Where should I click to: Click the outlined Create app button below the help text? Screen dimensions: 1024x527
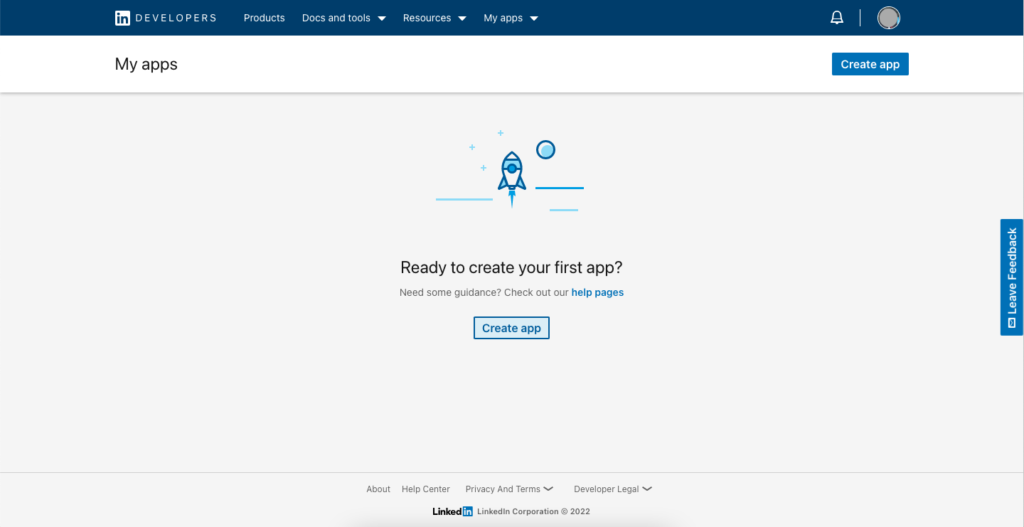pos(511,328)
